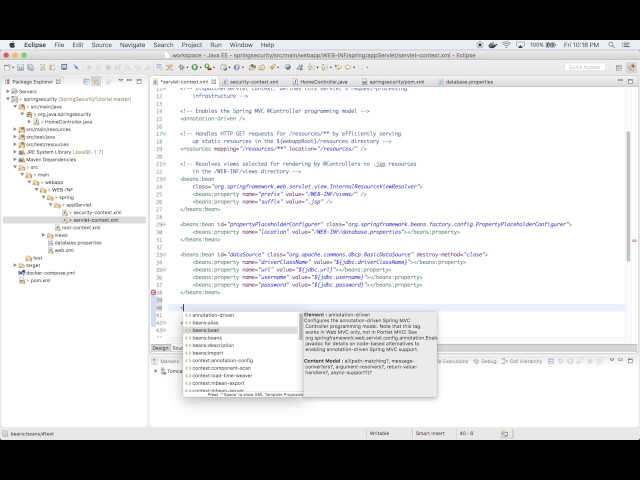Minimize the Package Explorer panel
The height and width of the screenshot is (480, 640).
pyautogui.click(x=129, y=81)
